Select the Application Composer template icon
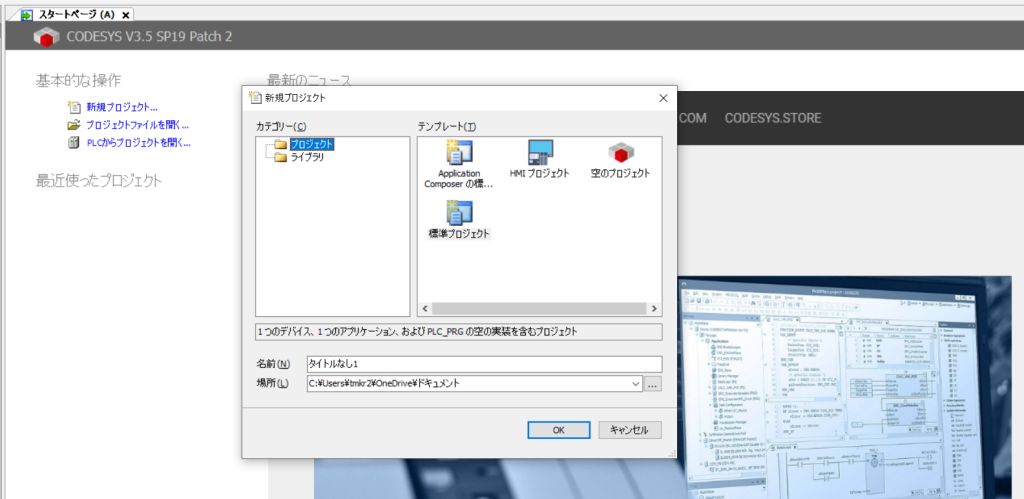 pyautogui.click(x=460, y=152)
